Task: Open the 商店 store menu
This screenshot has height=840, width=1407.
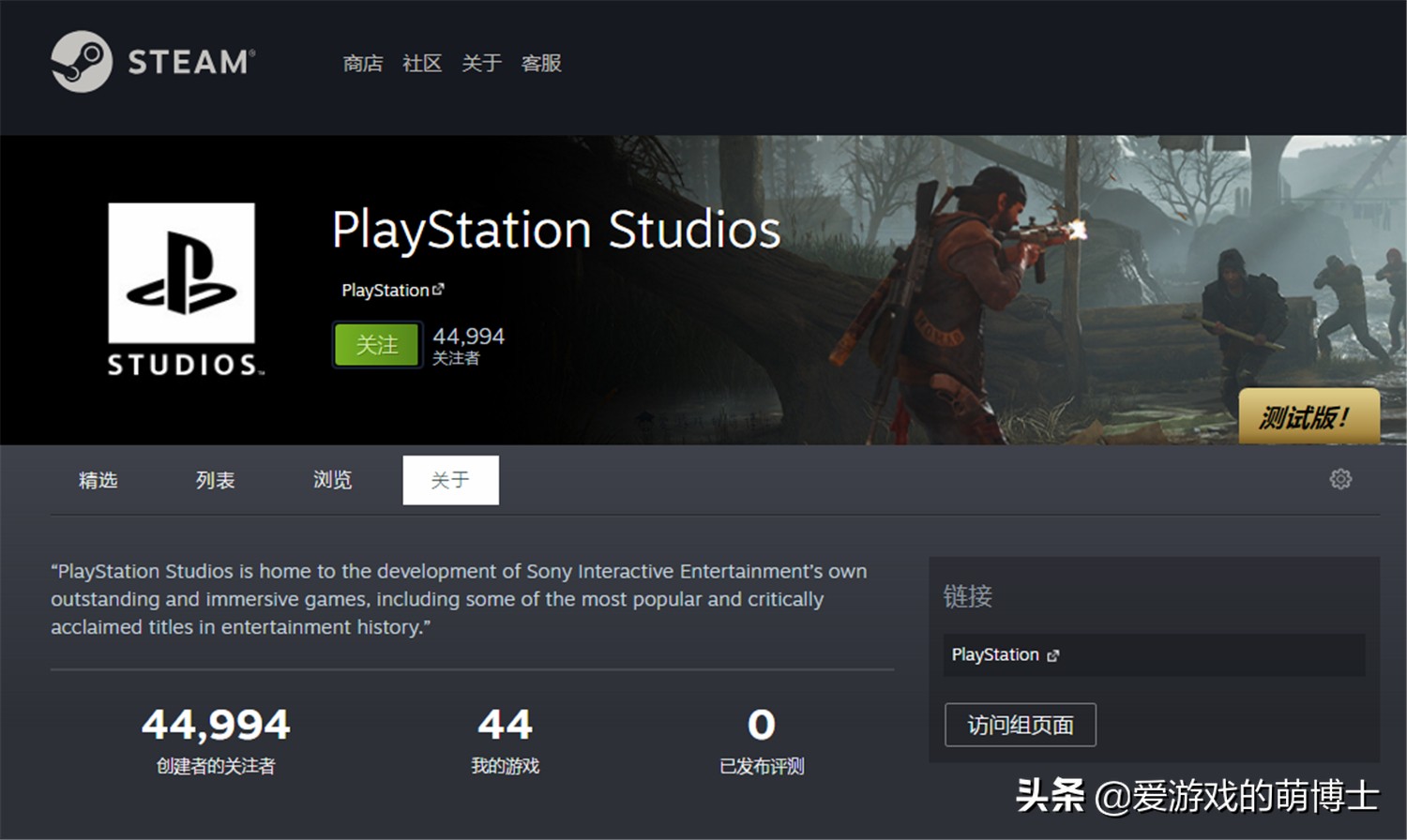Action: point(363,63)
